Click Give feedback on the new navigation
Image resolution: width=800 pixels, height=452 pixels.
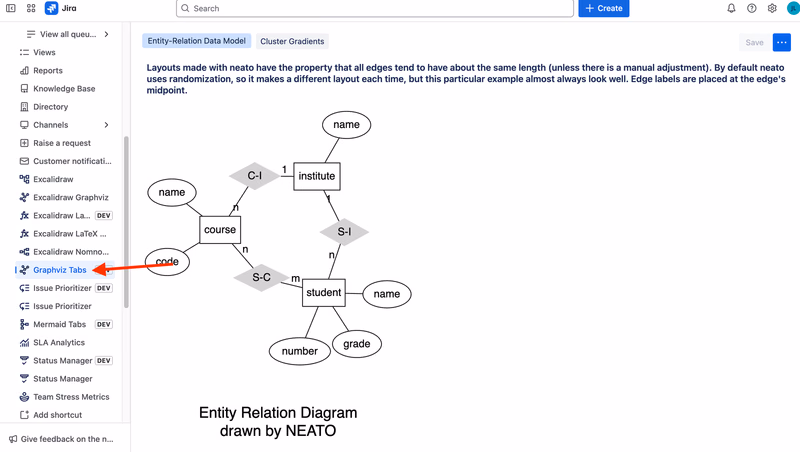click(61, 439)
